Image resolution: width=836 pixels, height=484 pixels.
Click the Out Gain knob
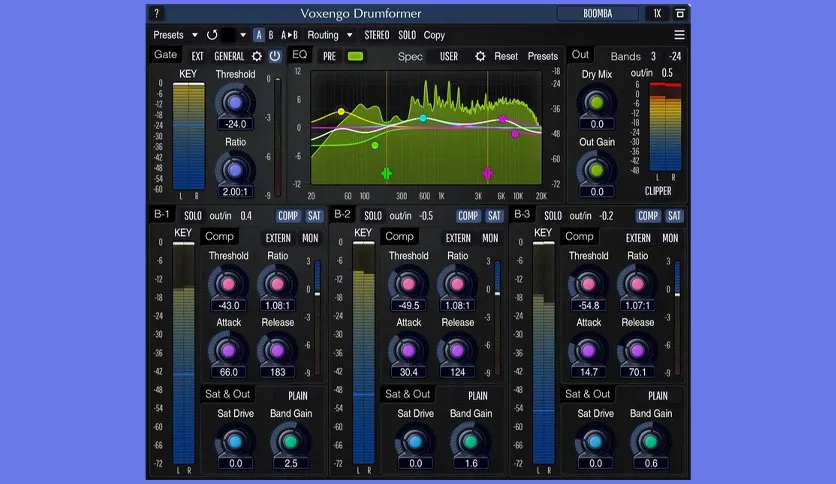tap(597, 170)
